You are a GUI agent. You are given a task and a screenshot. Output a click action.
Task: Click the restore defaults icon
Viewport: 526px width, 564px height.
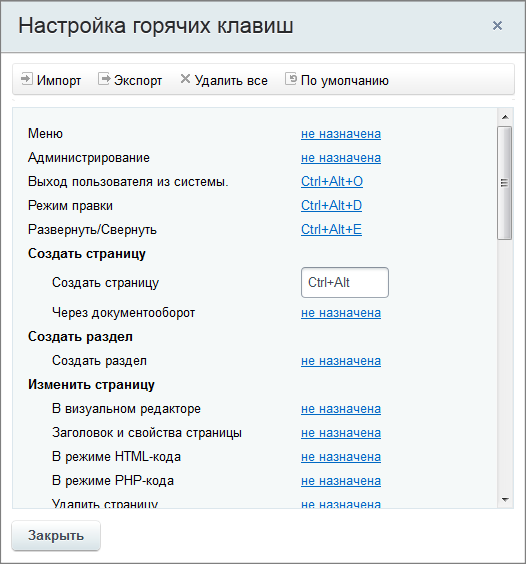pyautogui.click(x=291, y=79)
